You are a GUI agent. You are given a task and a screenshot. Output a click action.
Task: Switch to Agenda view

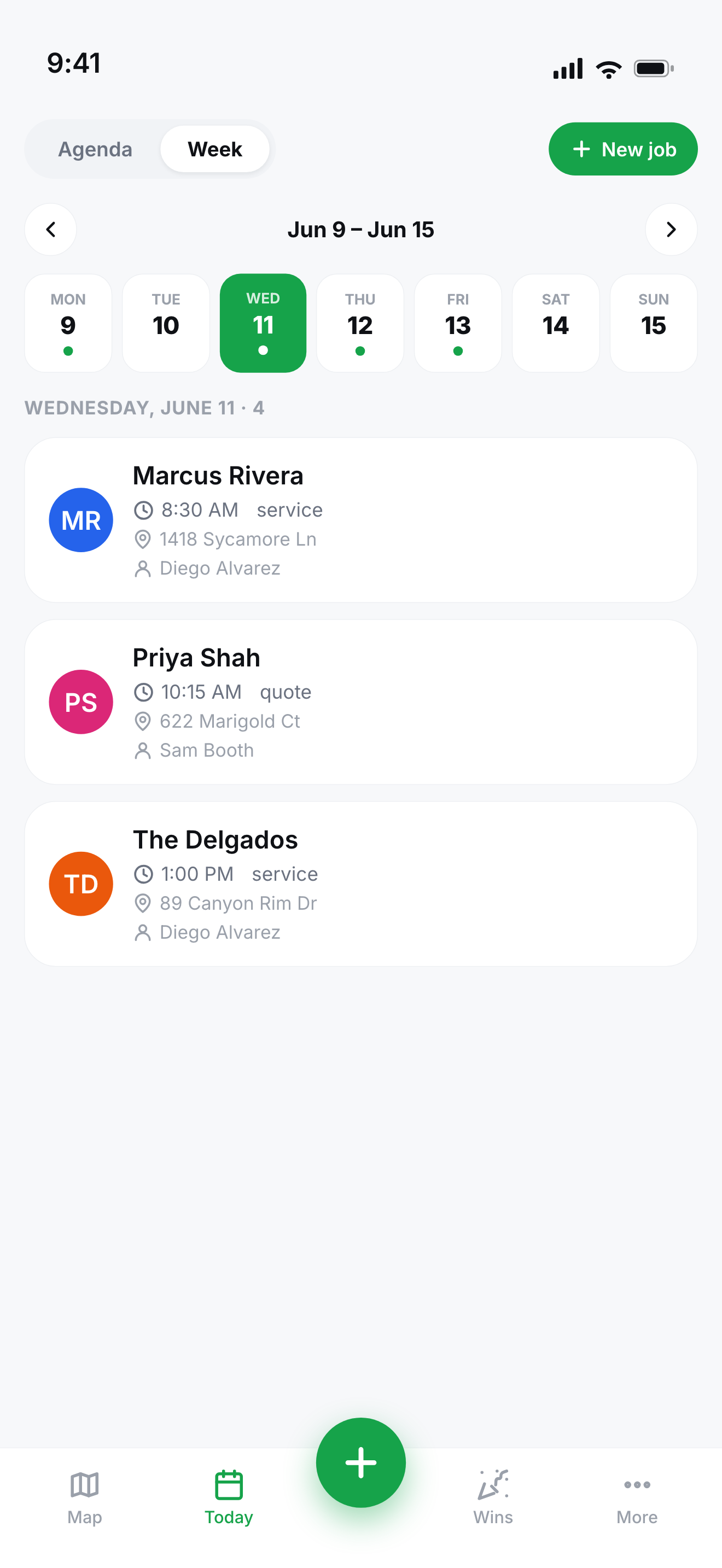[95, 149]
